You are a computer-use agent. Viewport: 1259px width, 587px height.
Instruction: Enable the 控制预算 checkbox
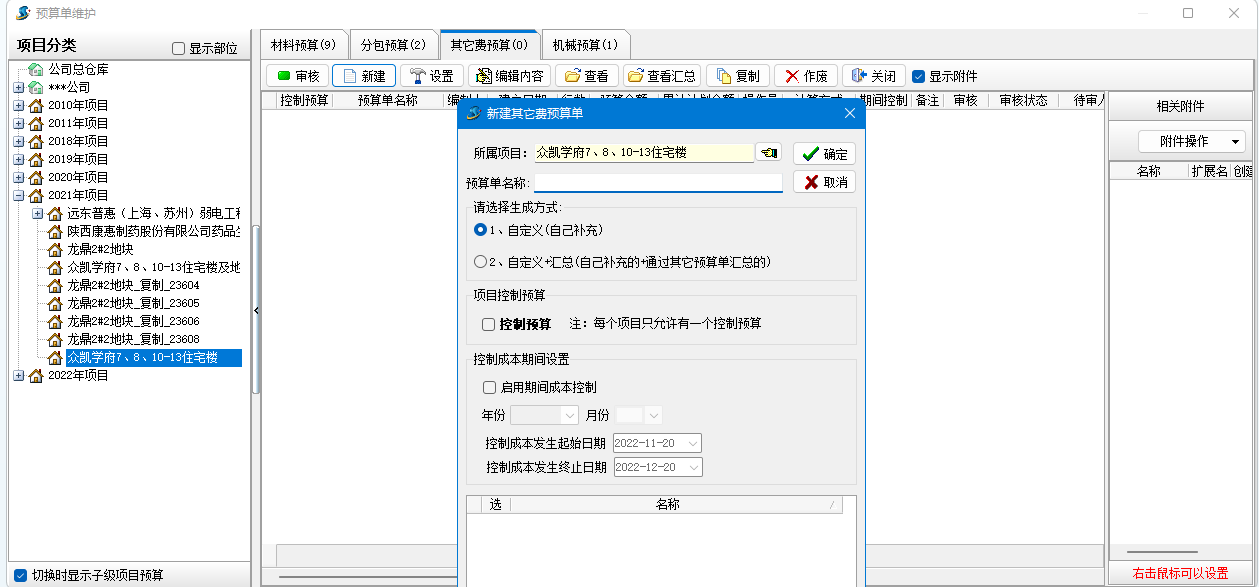click(489, 324)
